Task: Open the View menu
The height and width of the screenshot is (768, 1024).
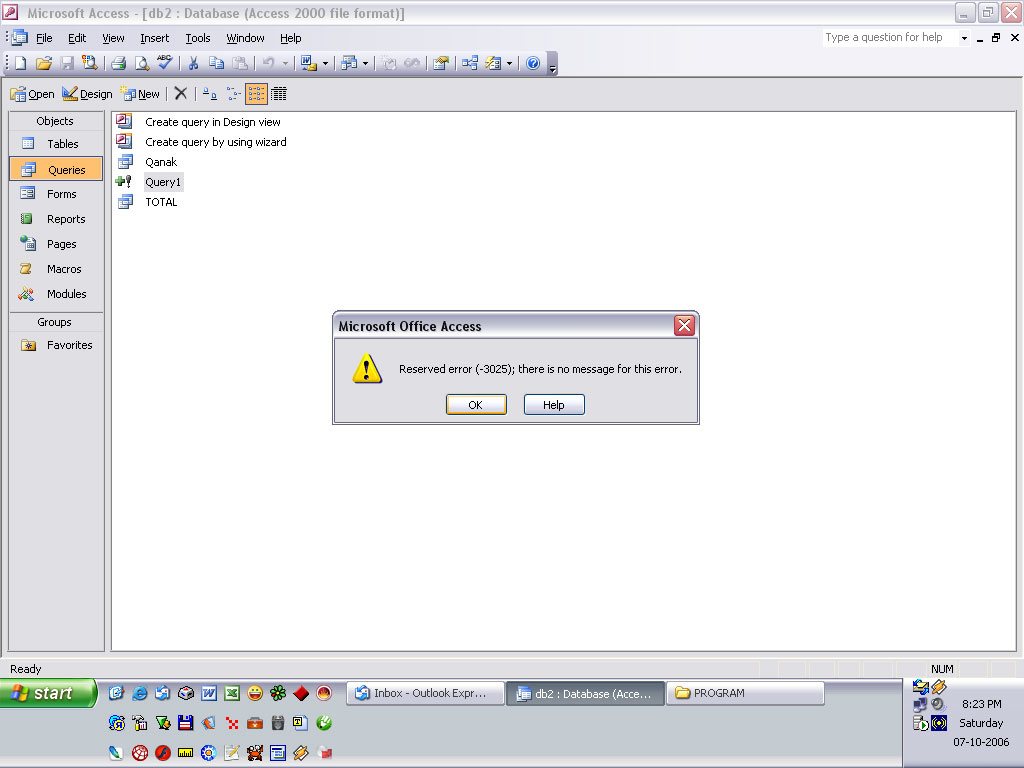Action: tap(113, 38)
